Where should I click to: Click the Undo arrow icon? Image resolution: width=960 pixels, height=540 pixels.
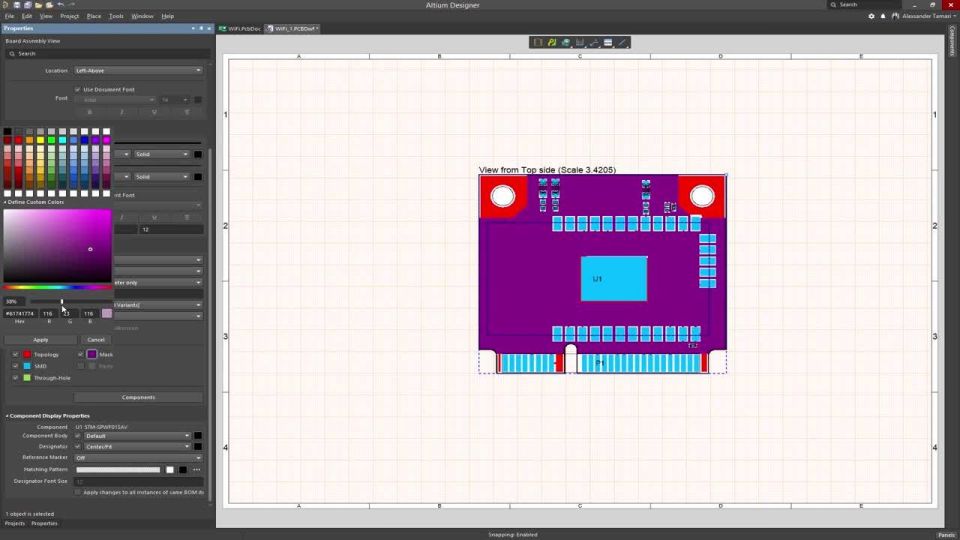[61, 5]
